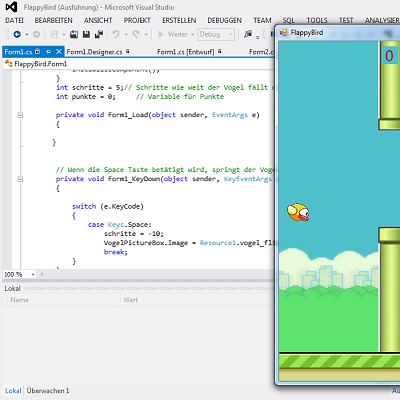Open the TEST menu
Screen dimensions: 400x400
[346, 20]
